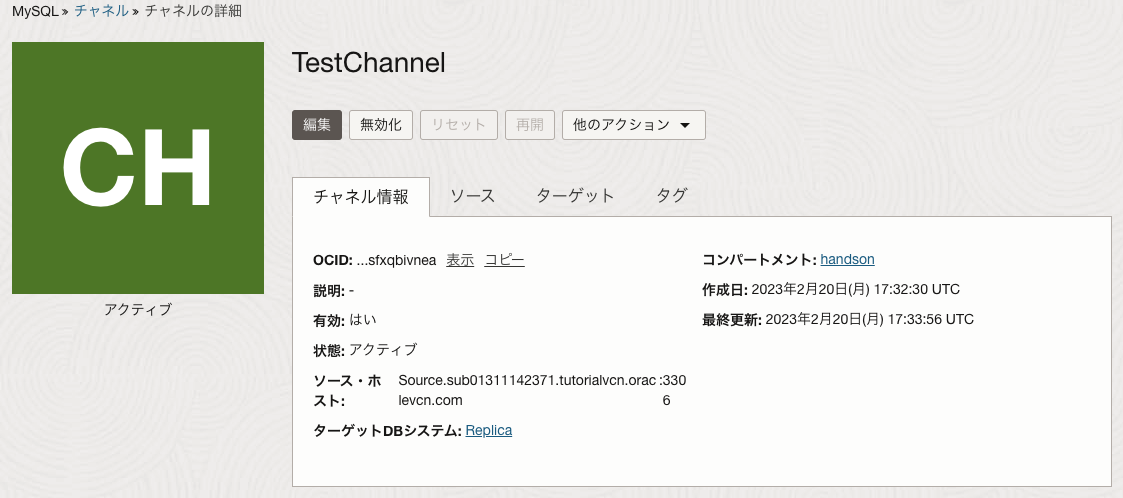This screenshot has width=1123, height=498.
Task: Click the truncated OCID value
Action: click(397, 260)
